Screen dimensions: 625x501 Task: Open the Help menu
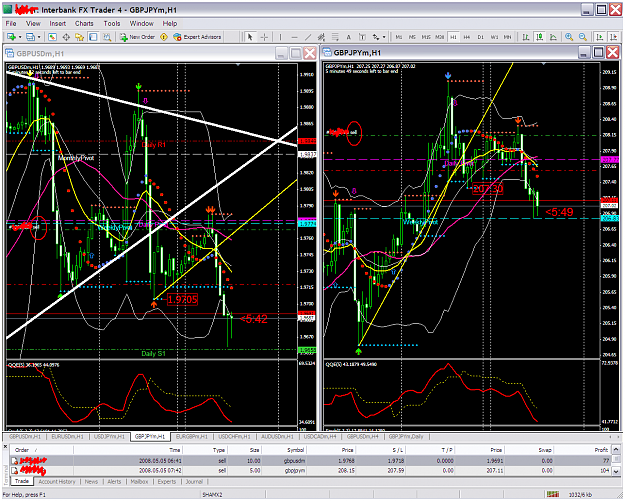click(170, 24)
